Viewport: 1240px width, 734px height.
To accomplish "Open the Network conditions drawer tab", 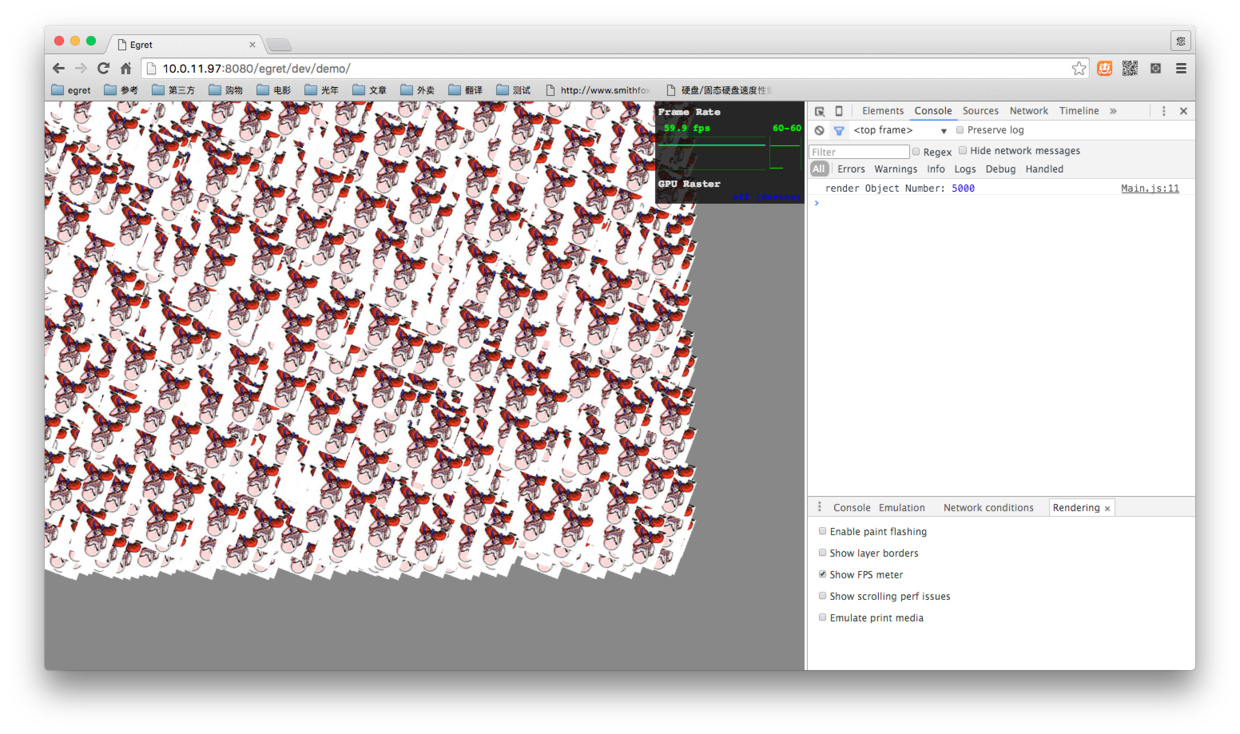I will (x=988, y=508).
